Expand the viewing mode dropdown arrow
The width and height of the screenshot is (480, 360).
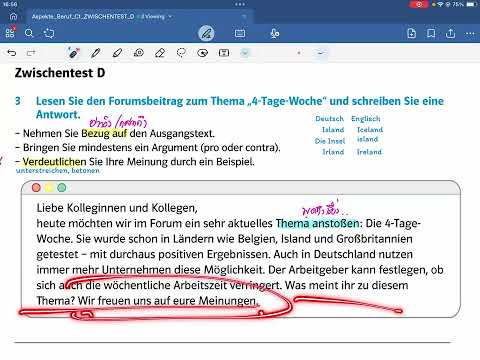(x=171, y=16)
